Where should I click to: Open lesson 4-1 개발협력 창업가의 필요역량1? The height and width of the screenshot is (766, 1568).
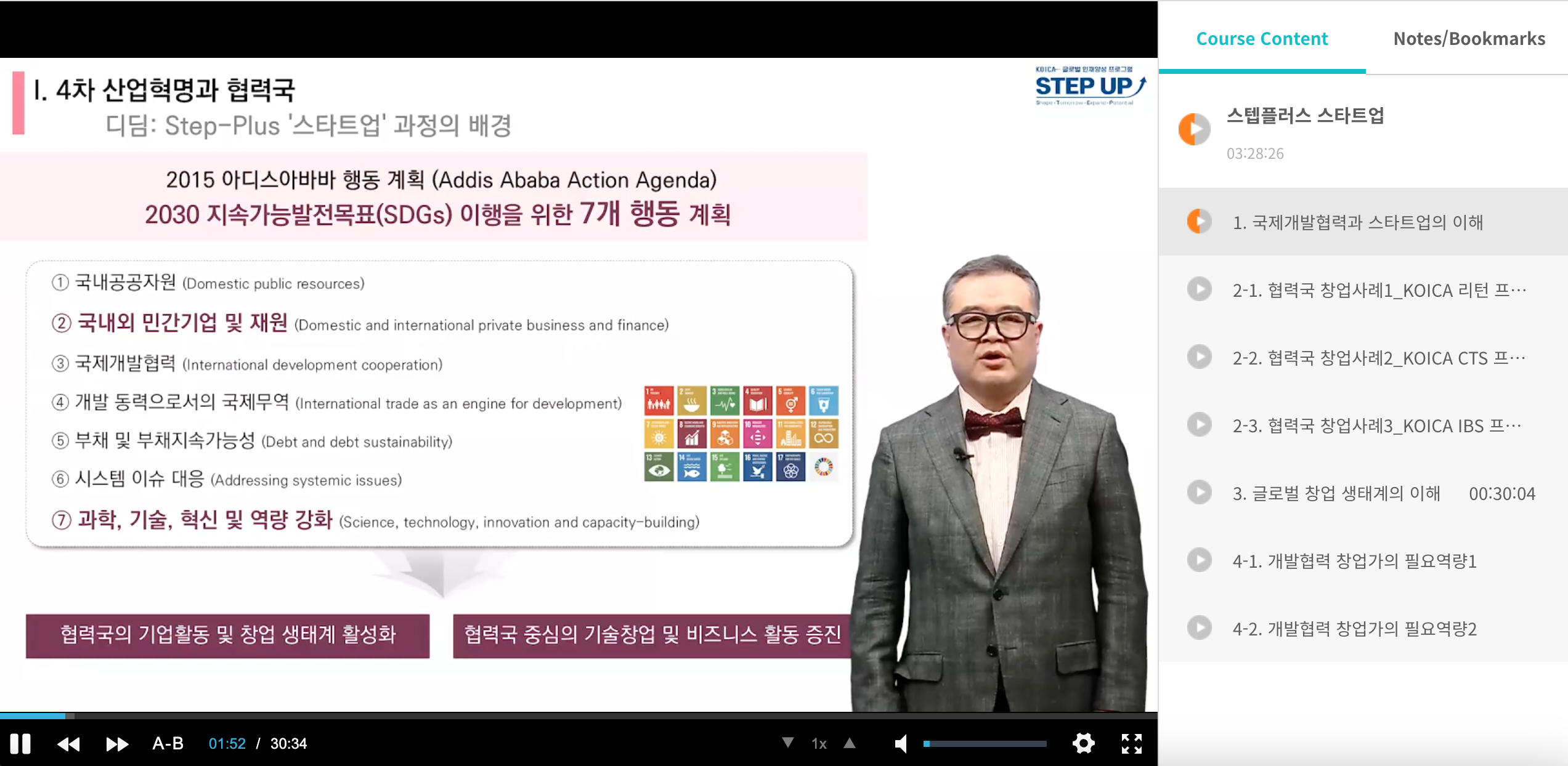point(1354,561)
